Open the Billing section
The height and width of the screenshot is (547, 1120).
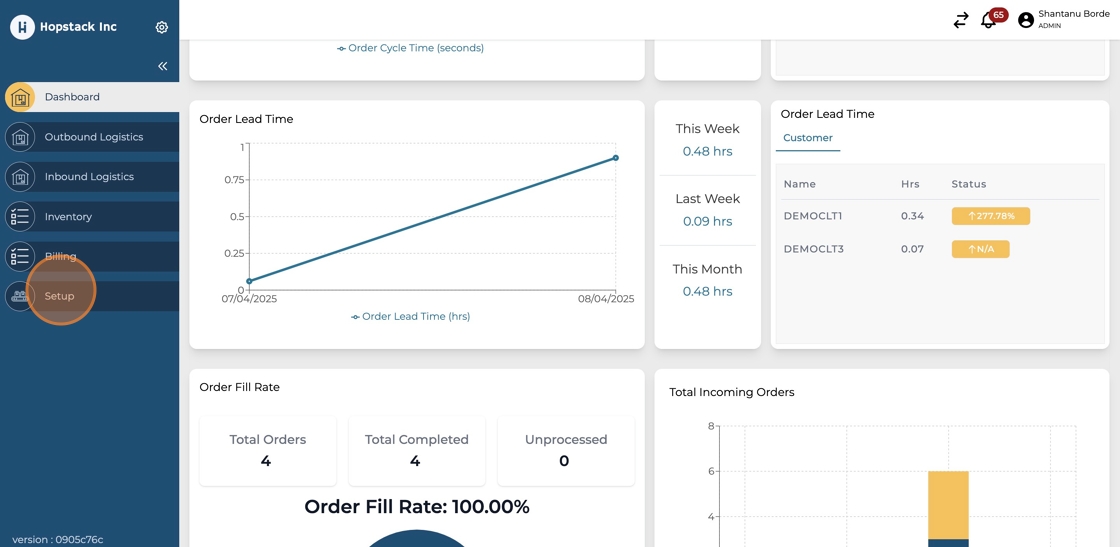[60, 256]
